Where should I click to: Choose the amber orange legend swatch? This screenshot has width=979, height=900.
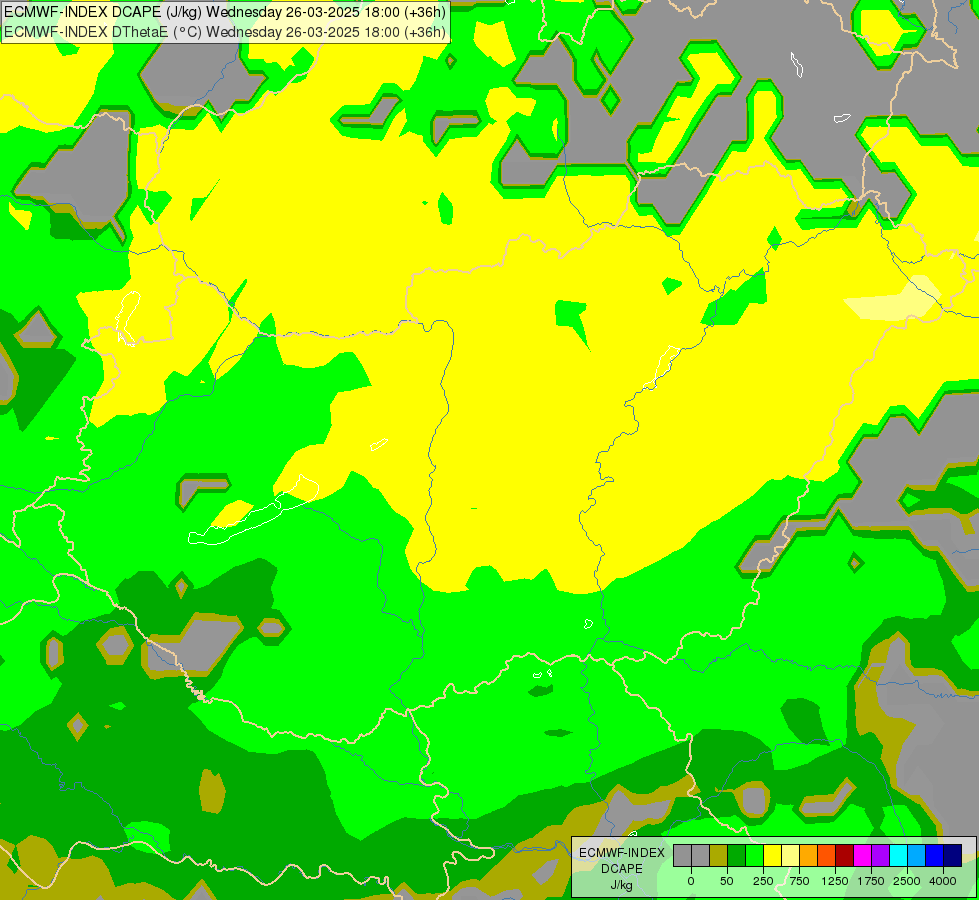click(x=809, y=855)
